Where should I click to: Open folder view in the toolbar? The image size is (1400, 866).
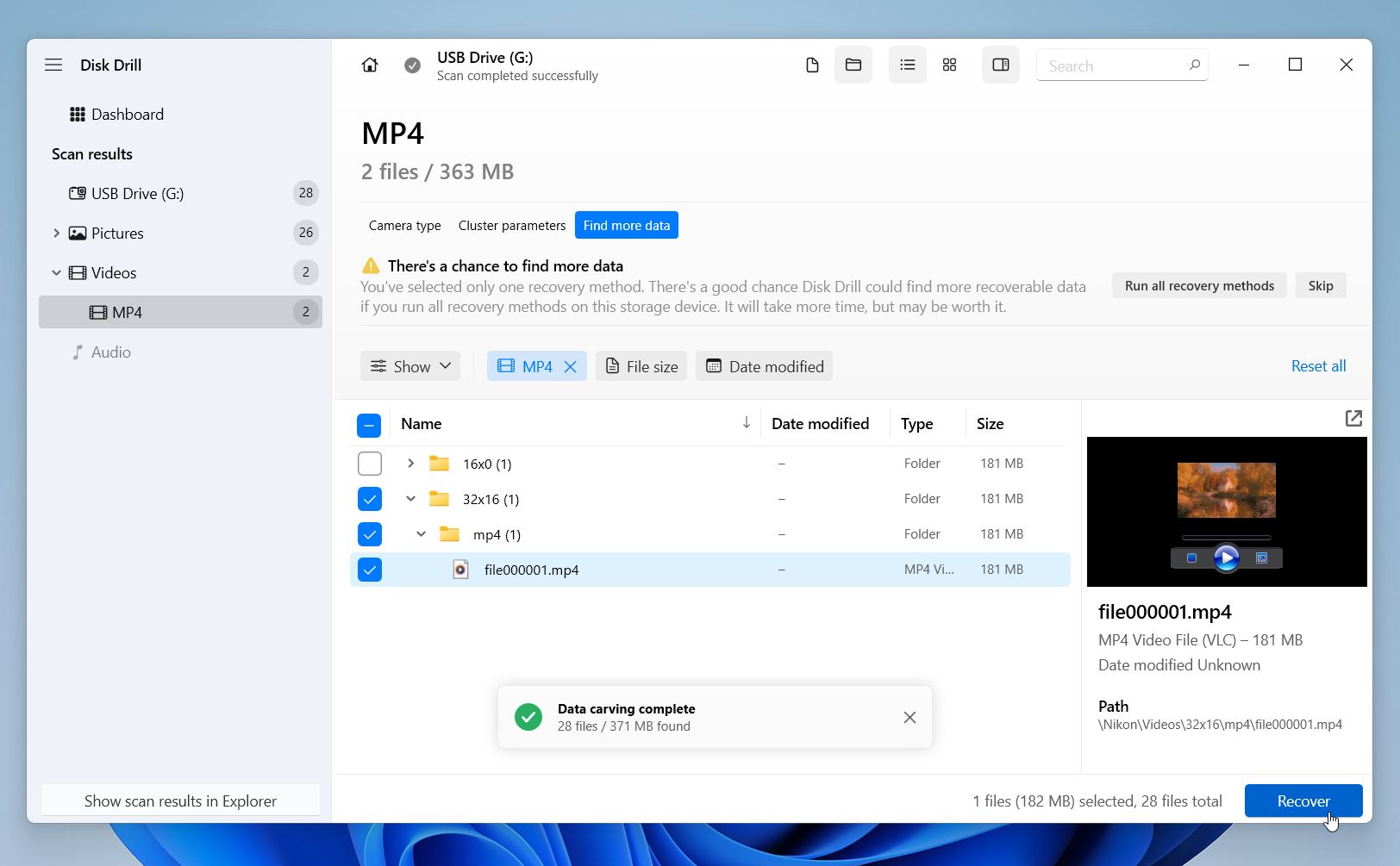(x=853, y=65)
